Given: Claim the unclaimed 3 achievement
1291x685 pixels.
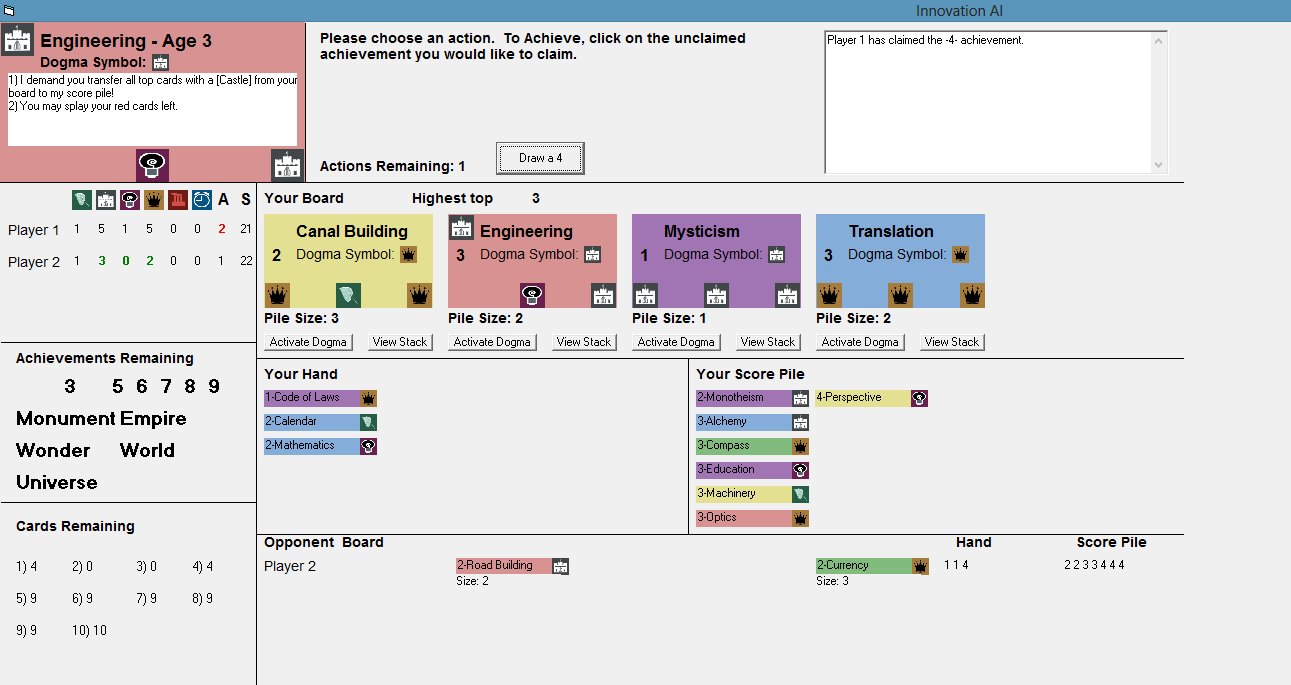Looking at the screenshot, I should (69, 387).
